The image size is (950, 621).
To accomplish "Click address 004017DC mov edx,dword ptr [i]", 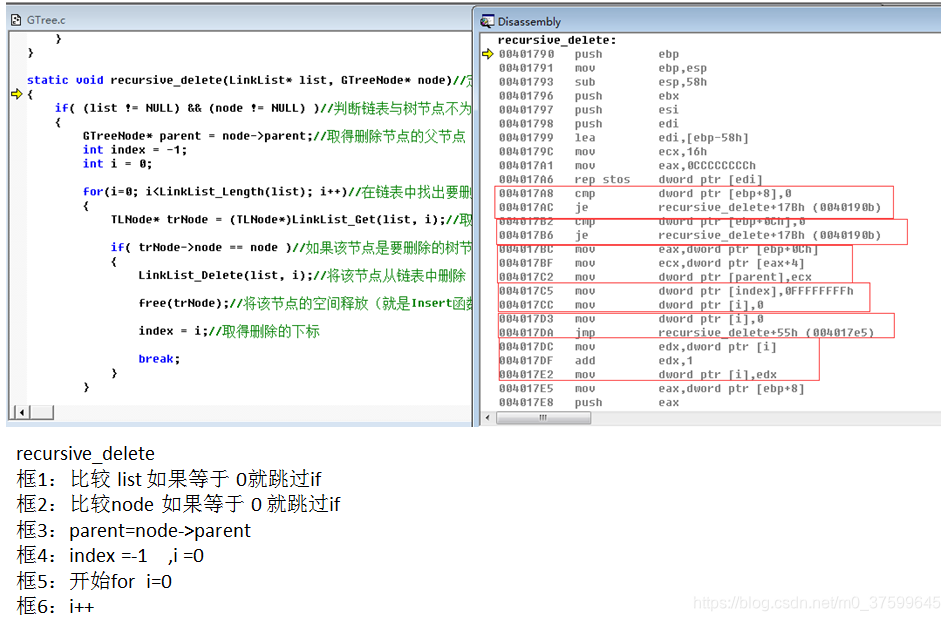I will coord(637,347).
